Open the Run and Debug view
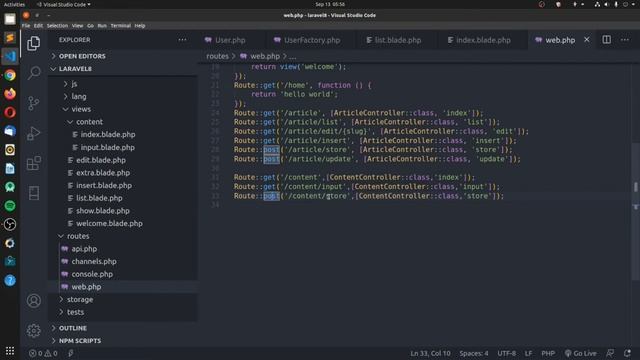Screen dimensions: 640x360 (x=33, y=133)
